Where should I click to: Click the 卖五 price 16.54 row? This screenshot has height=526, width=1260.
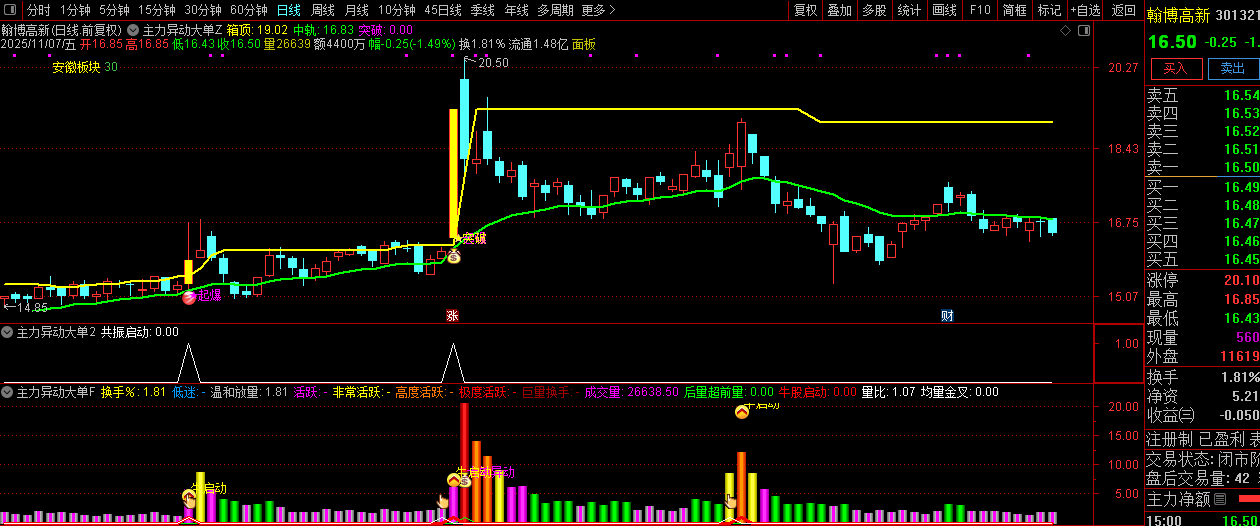[x=1202, y=96]
